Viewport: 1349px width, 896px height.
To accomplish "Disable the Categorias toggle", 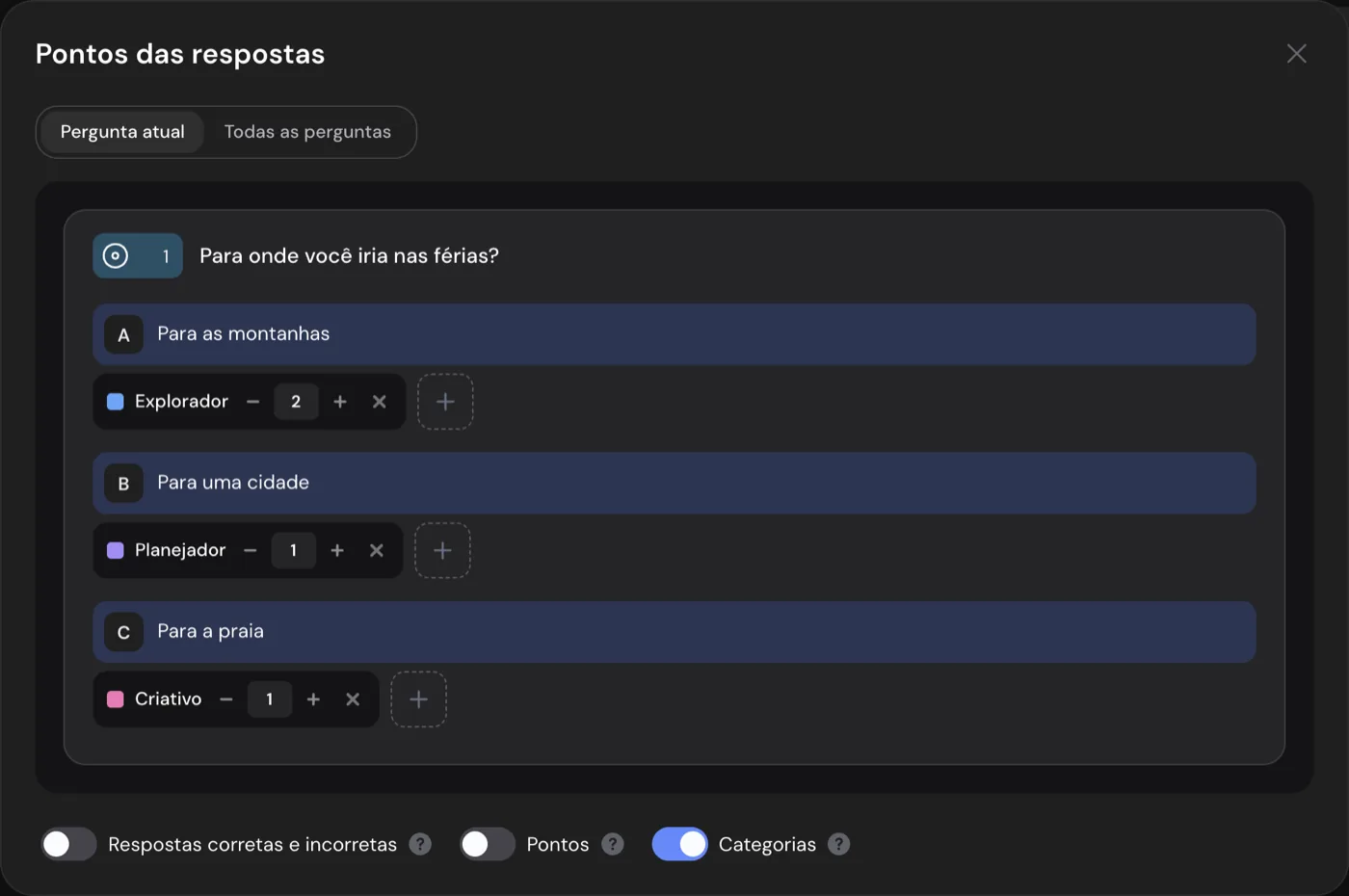I will click(x=679, y=844).
